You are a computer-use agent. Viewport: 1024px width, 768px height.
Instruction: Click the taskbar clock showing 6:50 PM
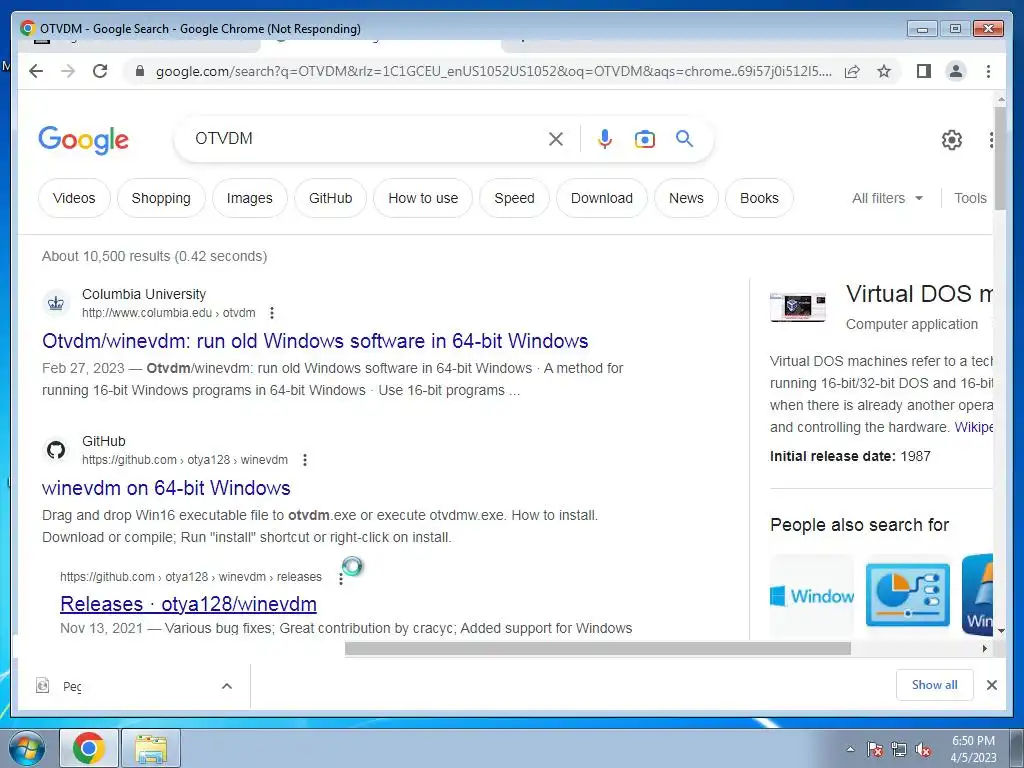[973, 749]
